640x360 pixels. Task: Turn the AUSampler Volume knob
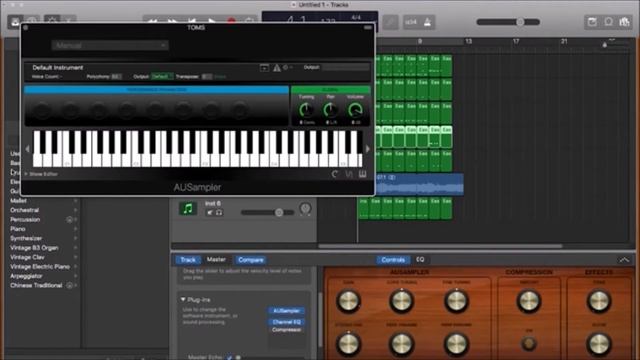coord(355,109)
